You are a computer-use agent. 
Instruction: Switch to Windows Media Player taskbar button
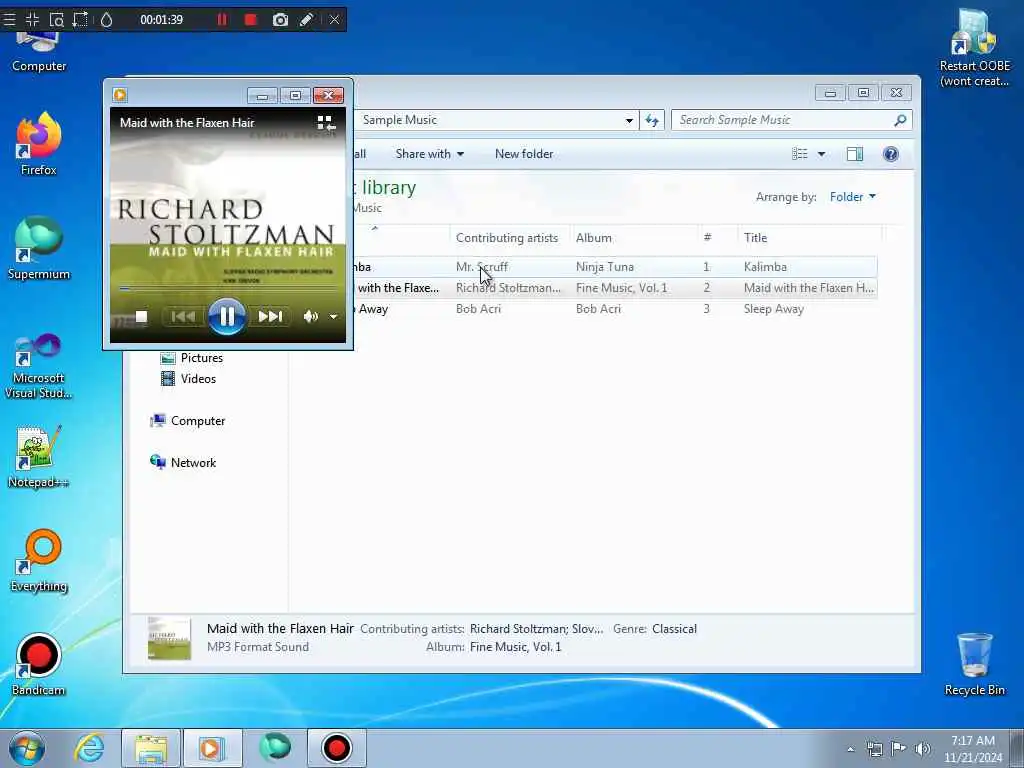click(212, 748)
